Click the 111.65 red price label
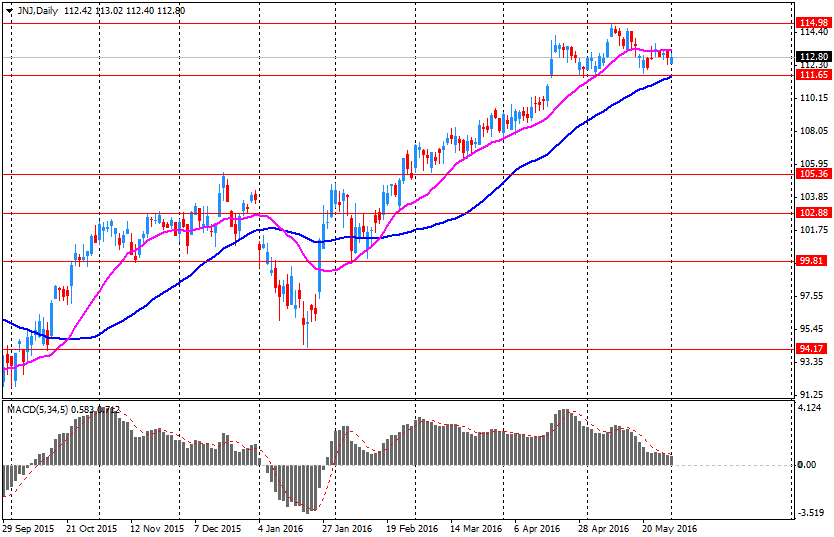The image size is (834, 537). (814, 75)
